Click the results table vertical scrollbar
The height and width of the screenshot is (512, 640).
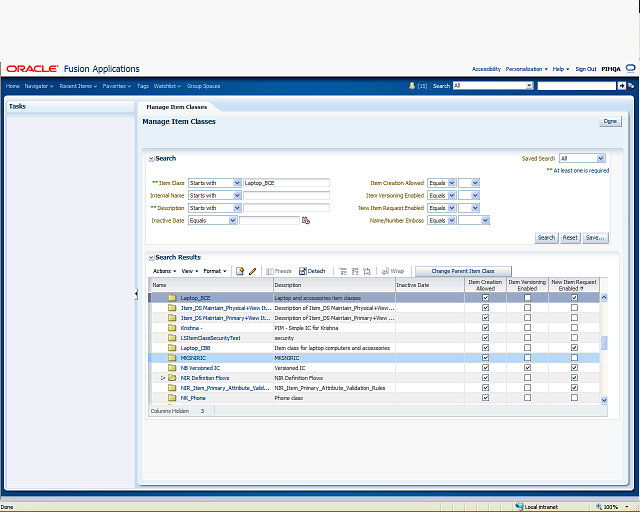click(x=603, y=345)
